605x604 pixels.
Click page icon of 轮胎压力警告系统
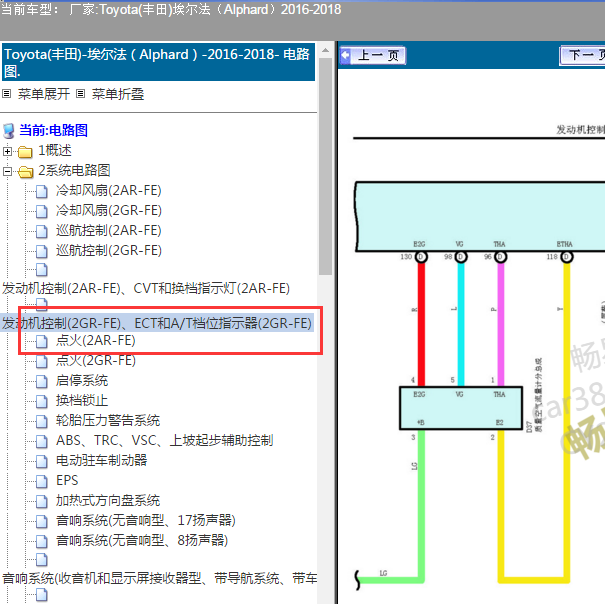coord(42,422)
